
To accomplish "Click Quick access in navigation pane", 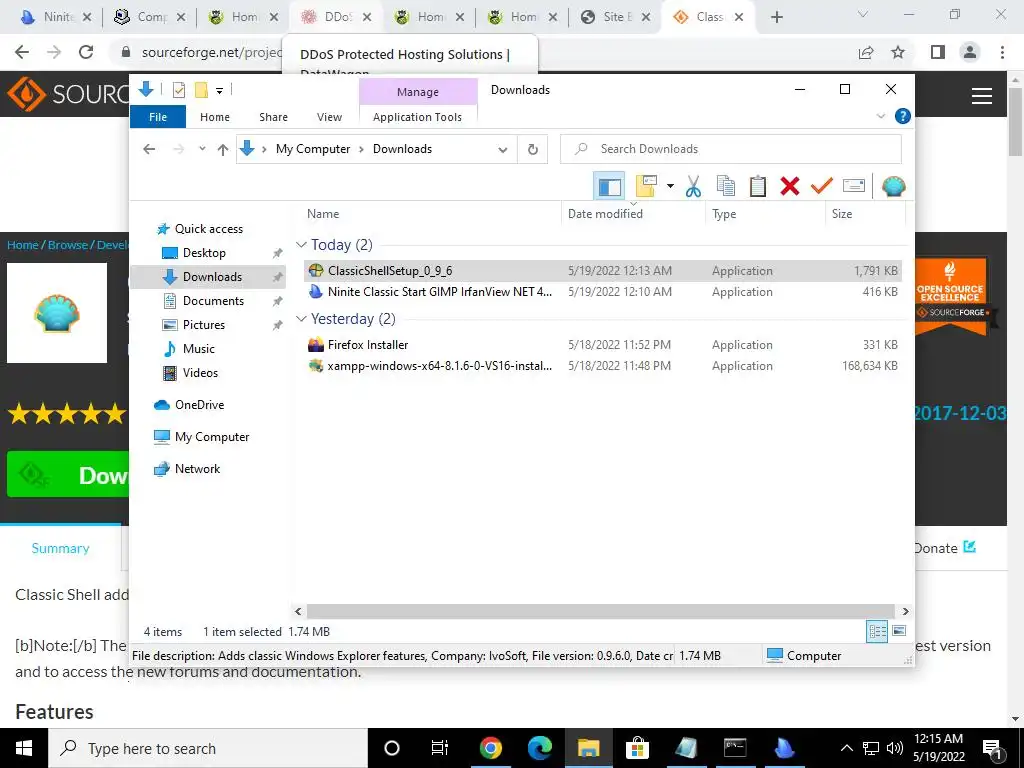I will [x=208, y=229].
